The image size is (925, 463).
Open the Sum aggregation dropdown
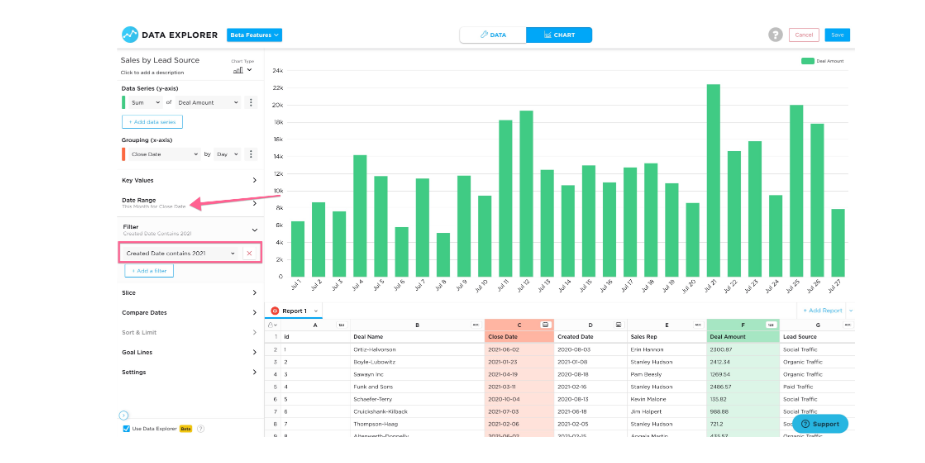pos(145,103)
